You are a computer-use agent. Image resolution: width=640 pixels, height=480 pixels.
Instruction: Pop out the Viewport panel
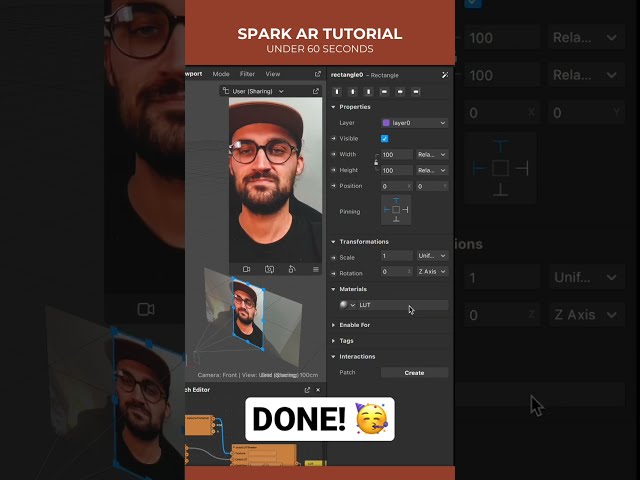click(x=318, y=74)
